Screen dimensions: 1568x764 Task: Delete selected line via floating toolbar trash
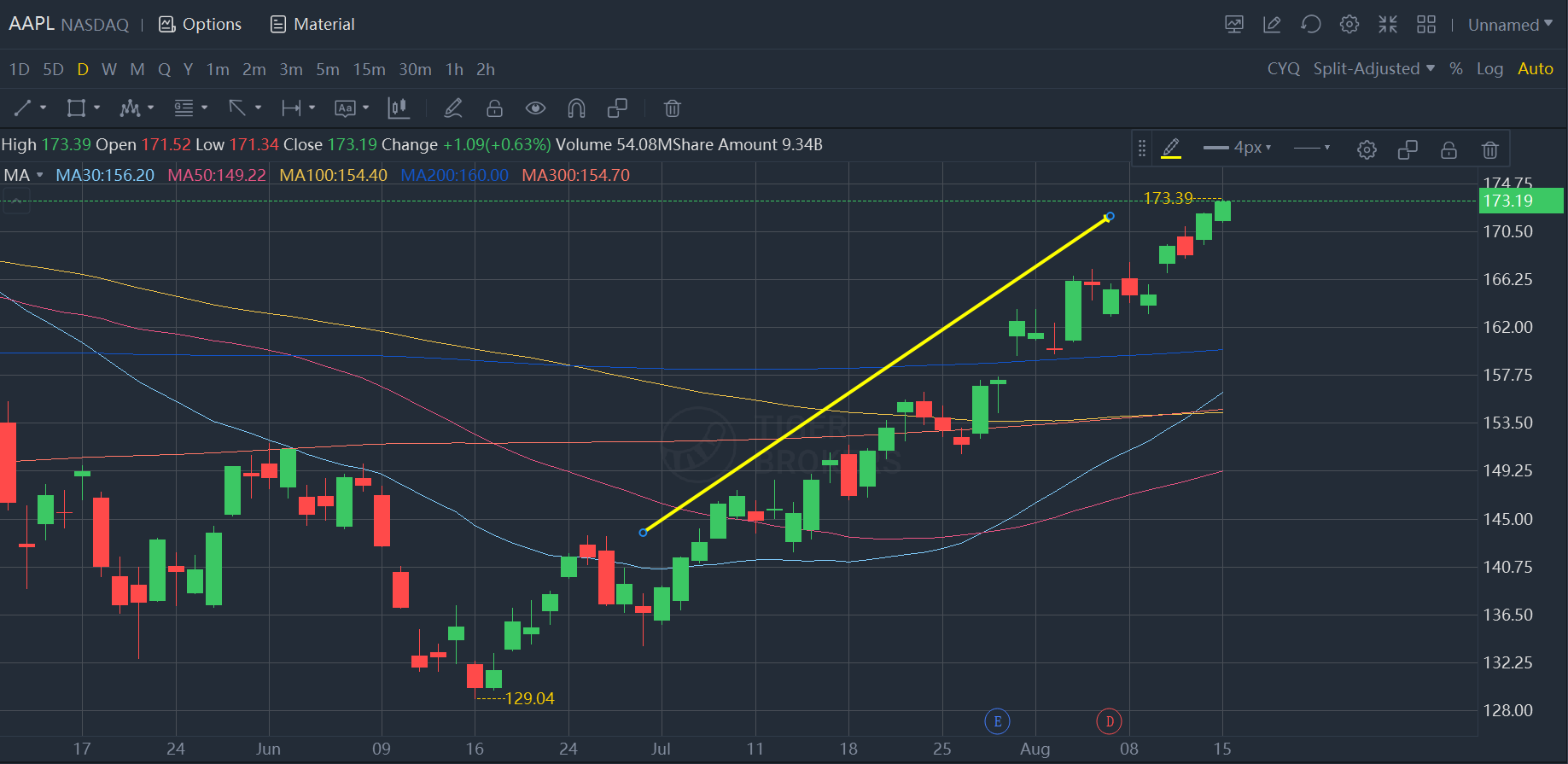1490,149
